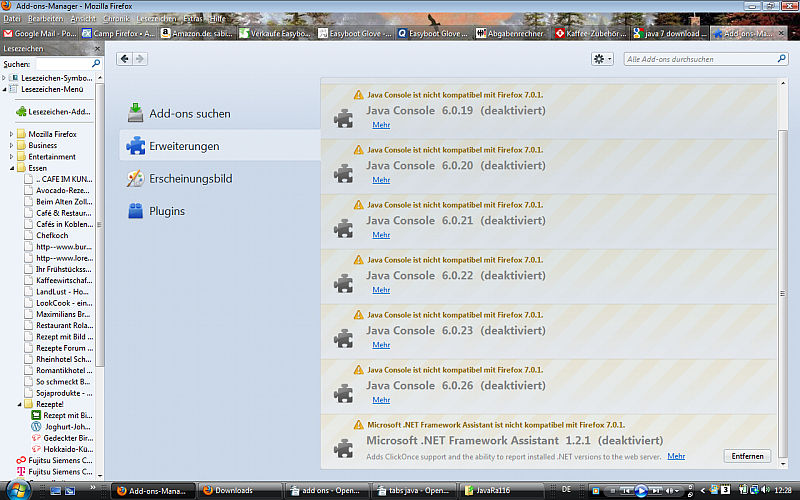The image size is (800, 500).
Task: Expand the Business bookmark folder
Action: point(11,145)
